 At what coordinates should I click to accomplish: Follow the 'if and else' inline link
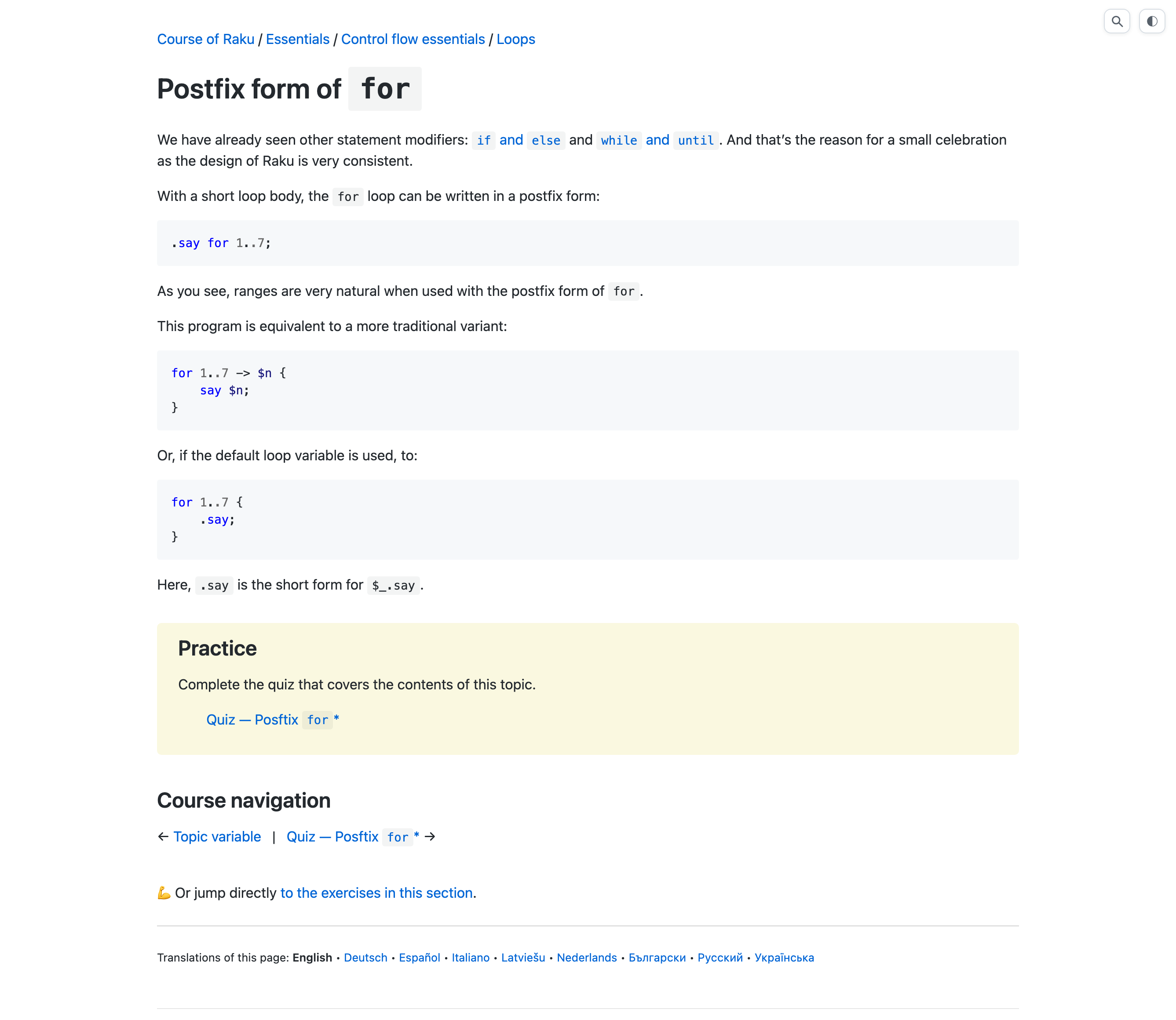[519, 140]
